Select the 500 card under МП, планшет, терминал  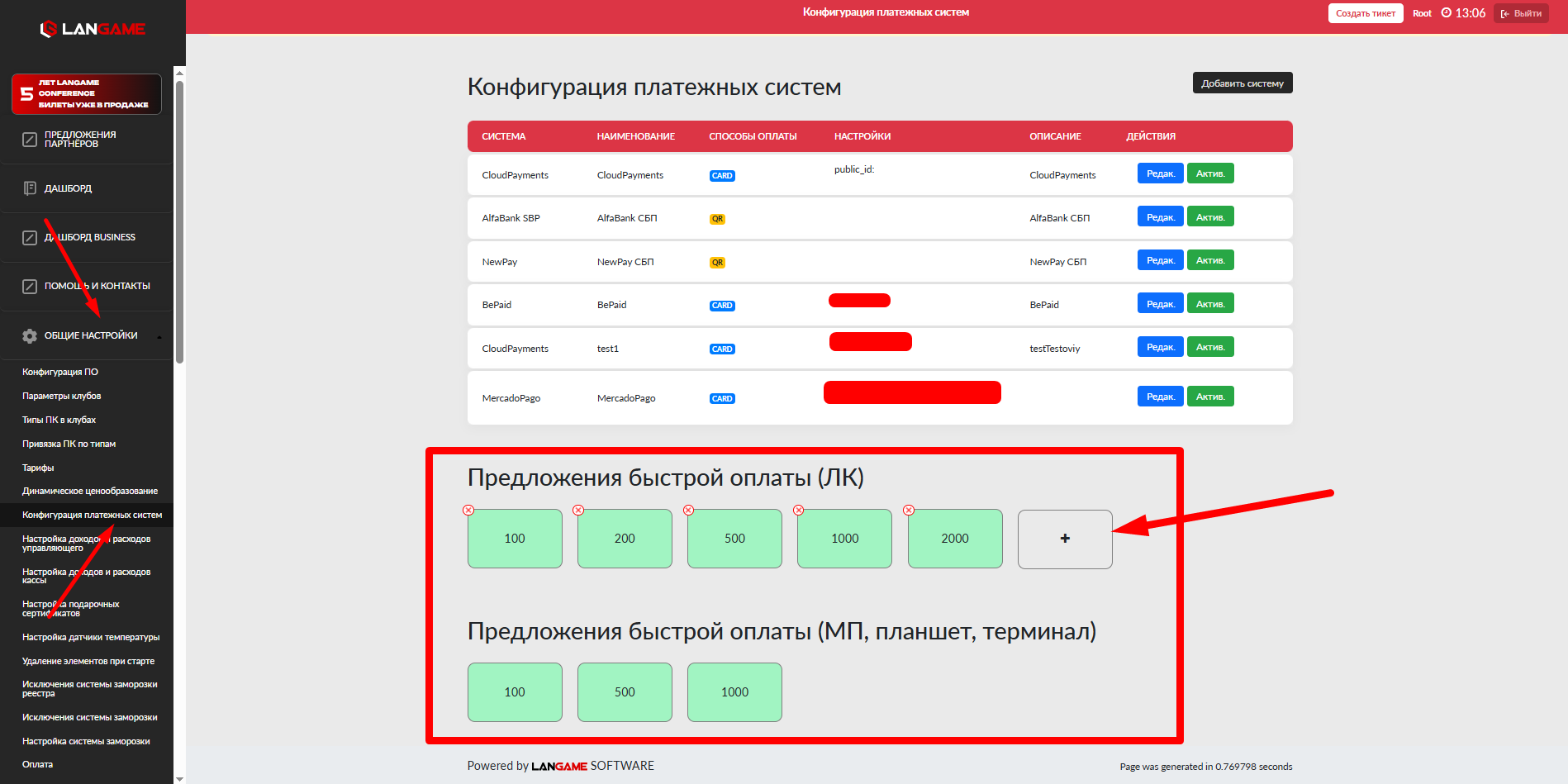coord(625,692)
